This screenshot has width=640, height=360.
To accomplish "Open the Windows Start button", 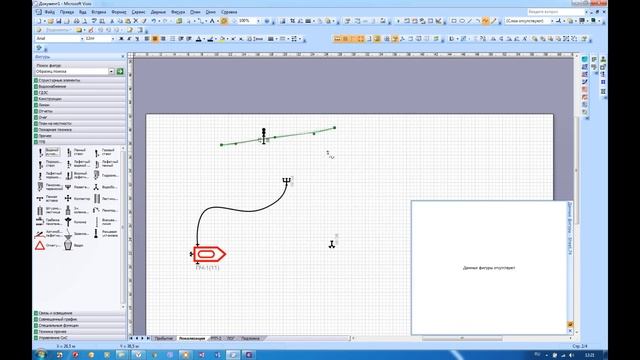I will pyautogui.click(x=41, y=354).
